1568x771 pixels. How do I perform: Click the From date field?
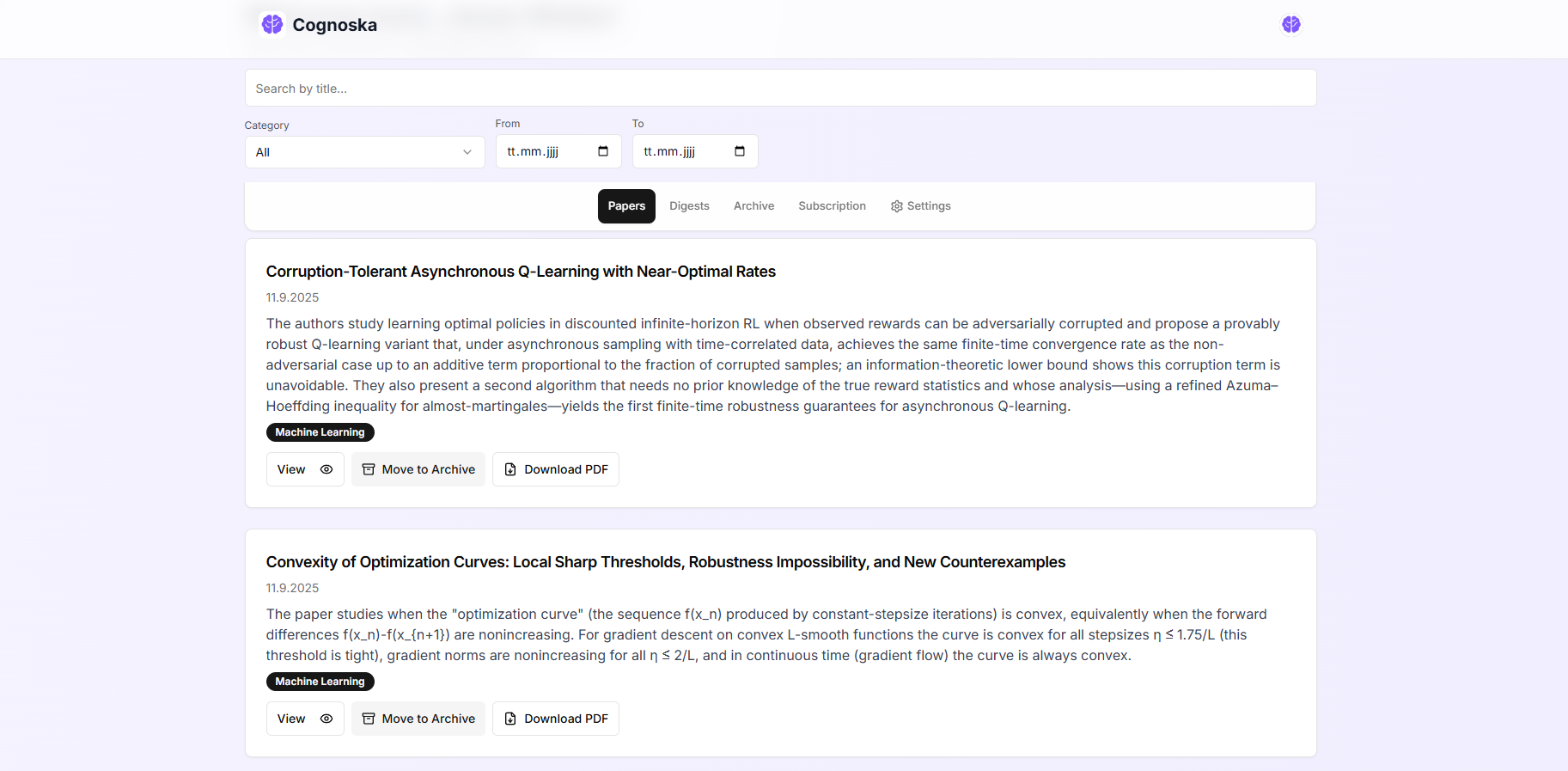(x=546, y=151)
